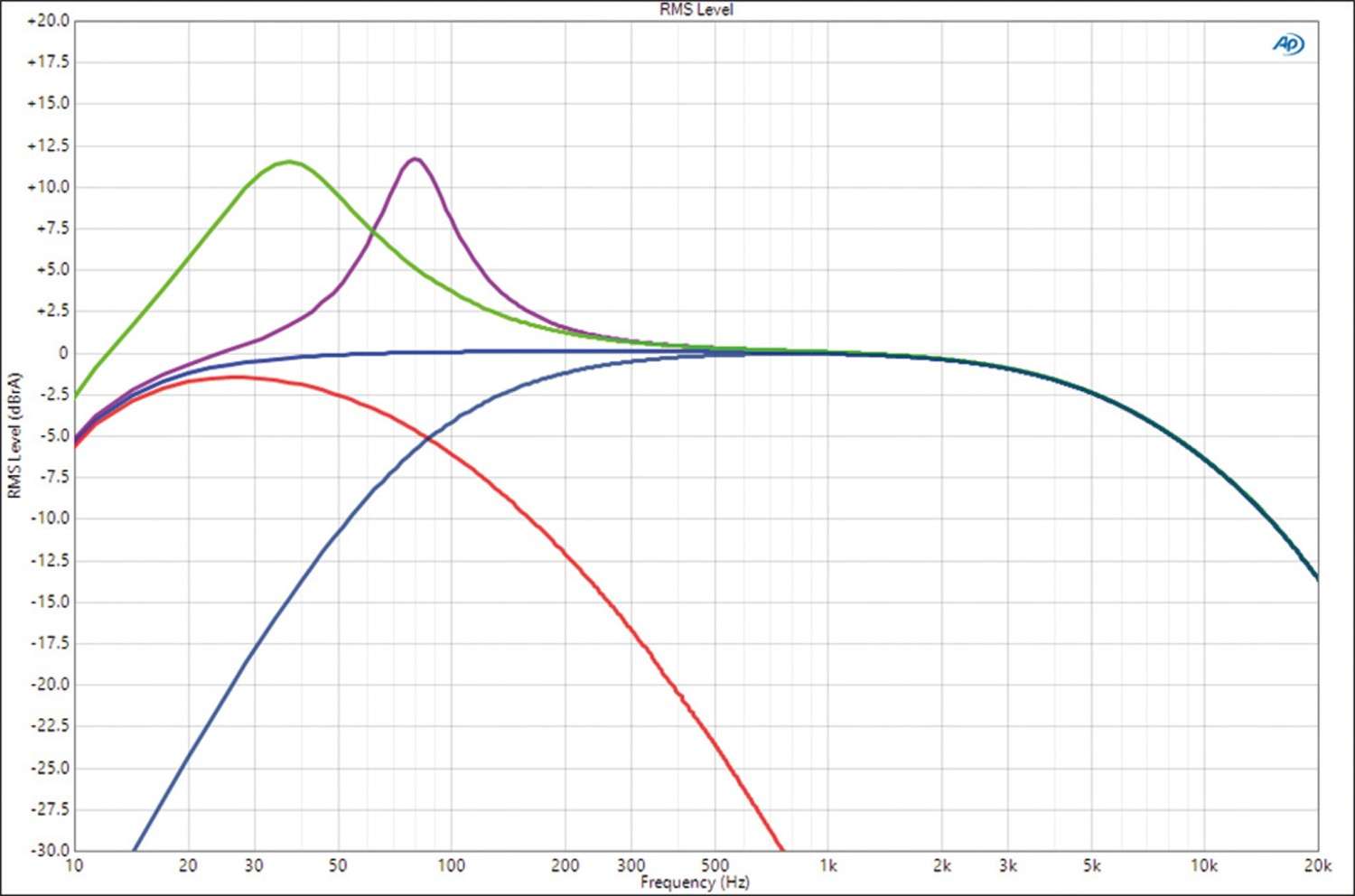Click the AP logo icon

1288,43
